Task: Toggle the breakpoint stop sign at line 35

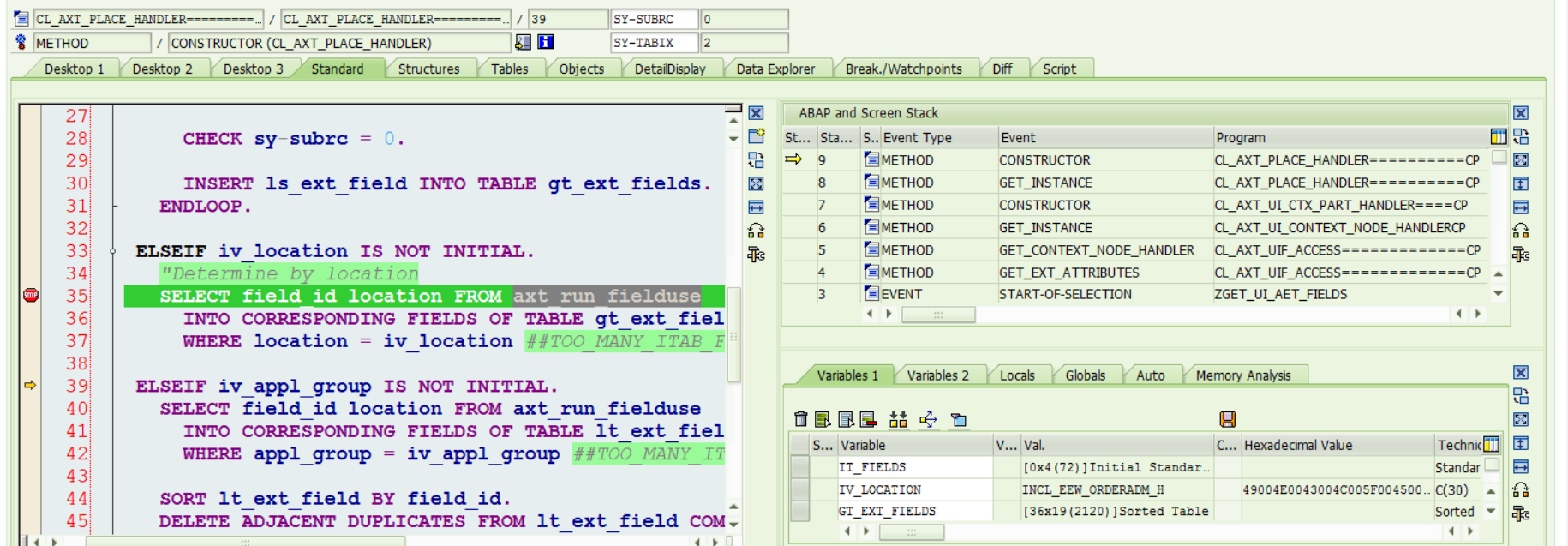Action: pyautogui.click(x=31, y=296)
